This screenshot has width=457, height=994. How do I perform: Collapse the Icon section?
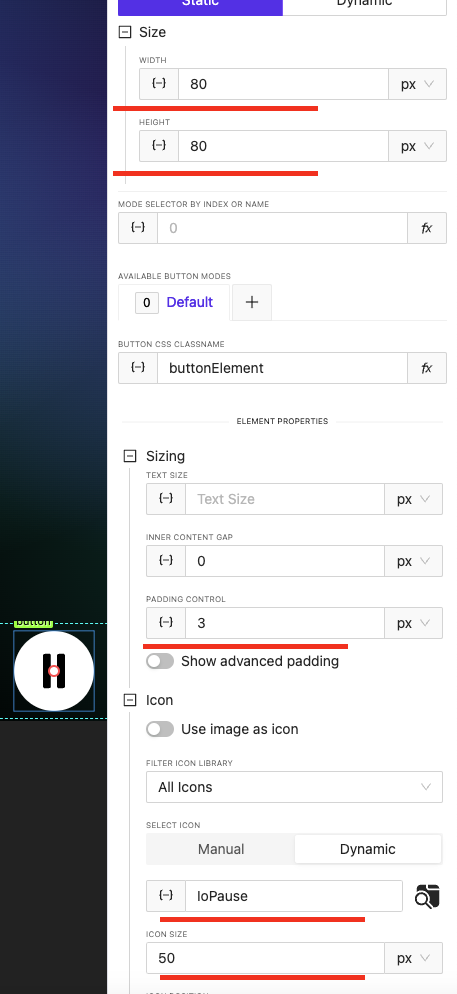pos(130,700)
